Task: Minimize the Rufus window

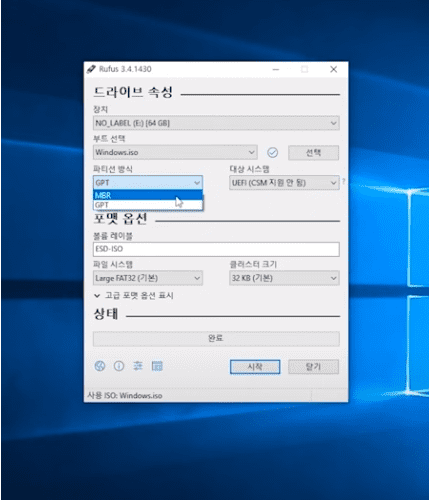Action: coord(276,69)
